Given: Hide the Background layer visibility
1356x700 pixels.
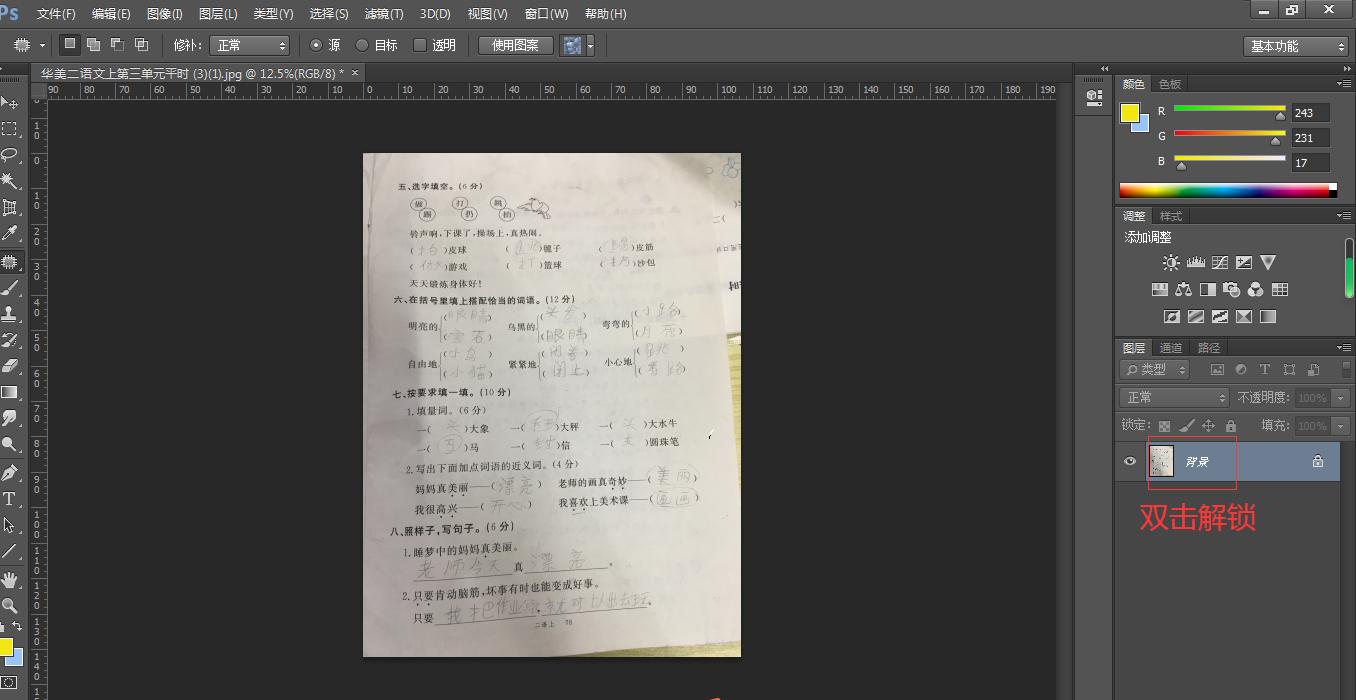Looking at the screenshot, I should [1130, 461].
